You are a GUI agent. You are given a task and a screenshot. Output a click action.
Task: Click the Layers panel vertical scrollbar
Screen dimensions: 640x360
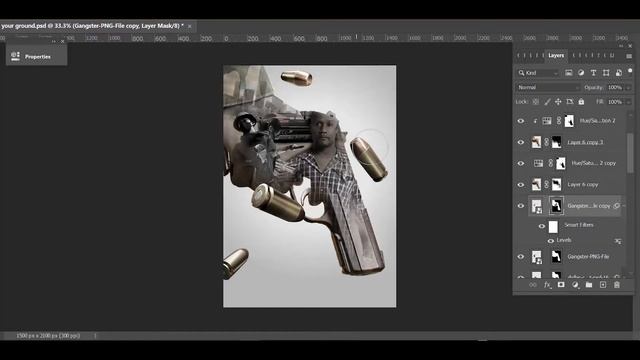coord(630,153)
